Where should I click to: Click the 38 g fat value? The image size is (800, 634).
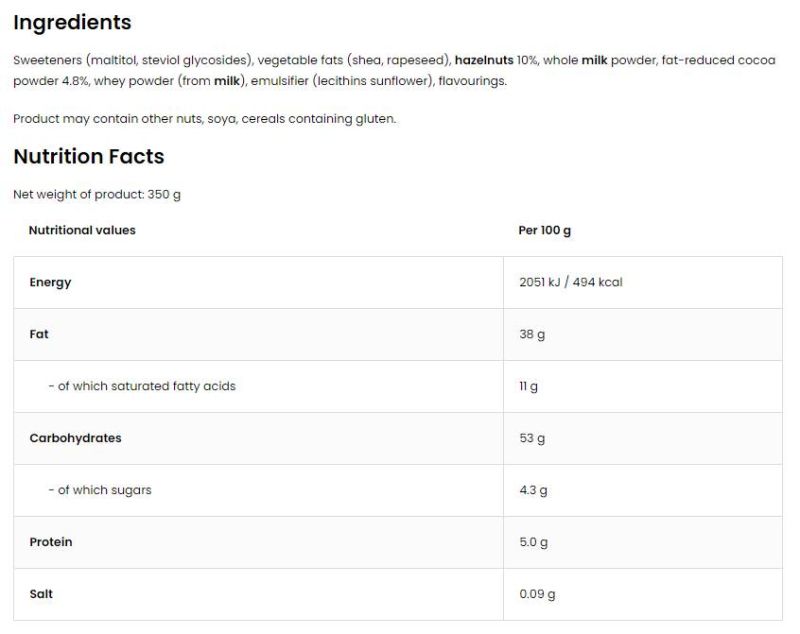[x=532, y=334]
